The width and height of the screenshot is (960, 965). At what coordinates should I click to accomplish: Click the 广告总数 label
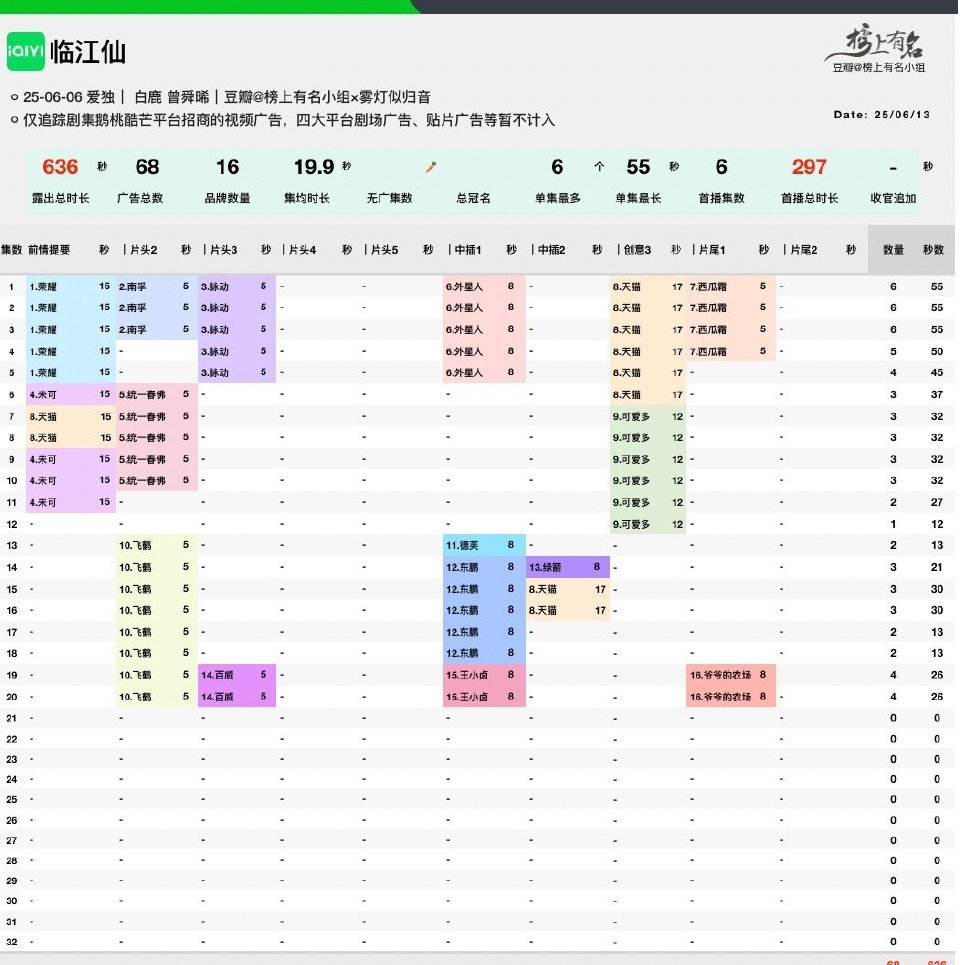(x=140, y=198)
